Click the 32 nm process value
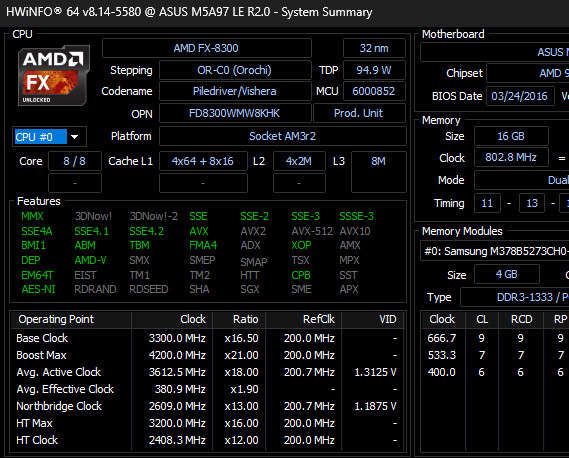569x458 pixels. point(374,48)
